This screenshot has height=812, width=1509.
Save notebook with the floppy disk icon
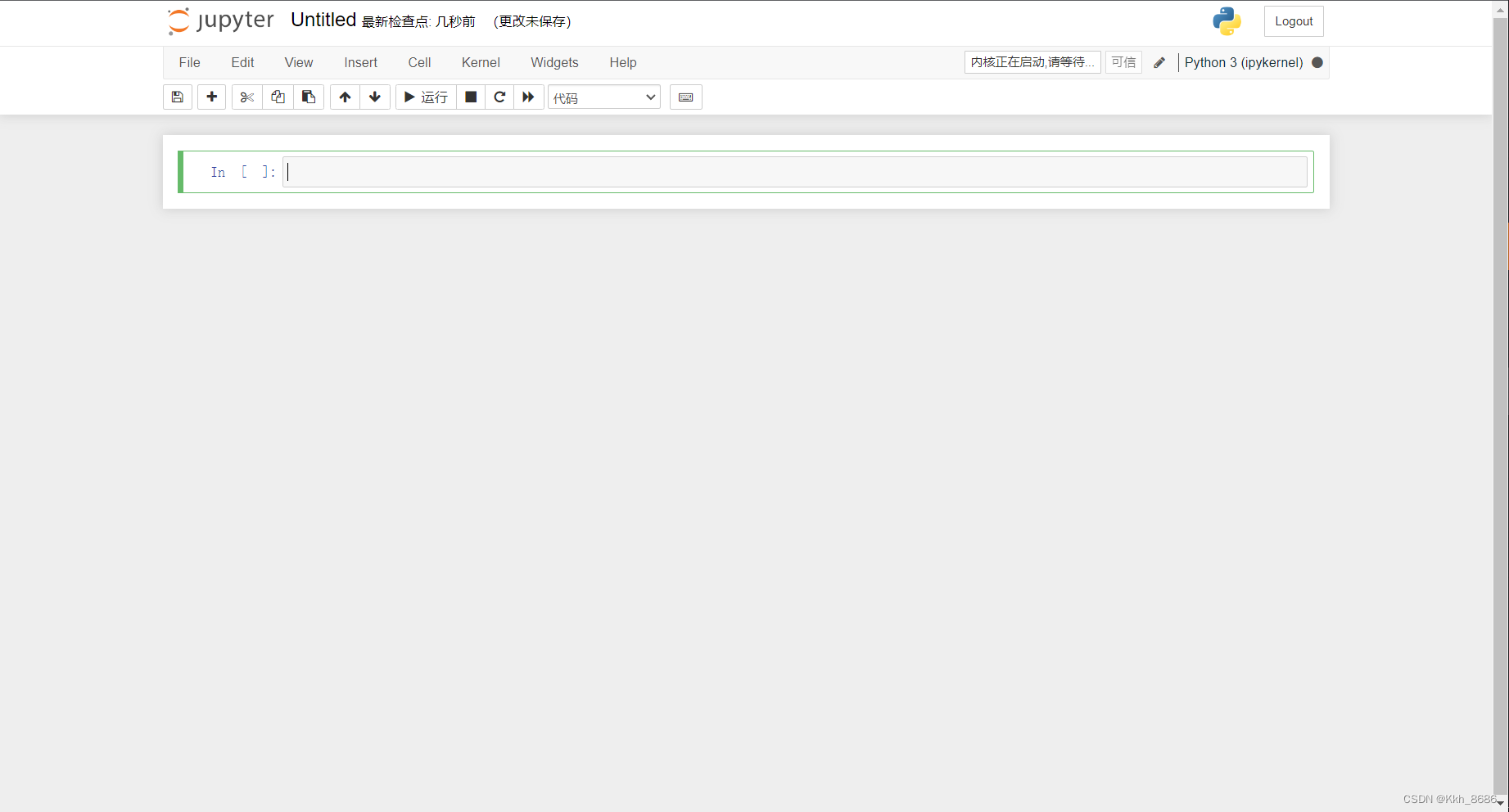[178, 97]
